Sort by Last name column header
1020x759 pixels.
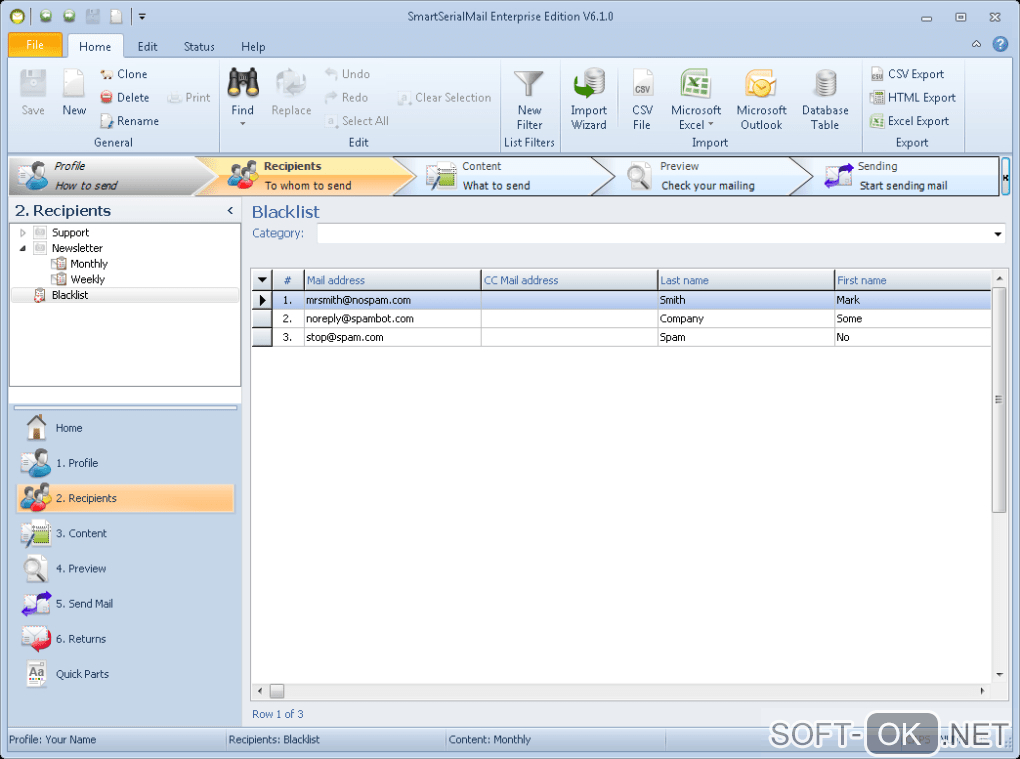click(745, 280)
